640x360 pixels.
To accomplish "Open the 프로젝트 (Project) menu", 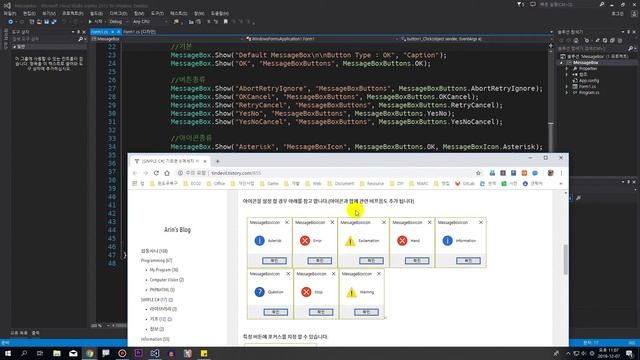I will click(73, 13).
